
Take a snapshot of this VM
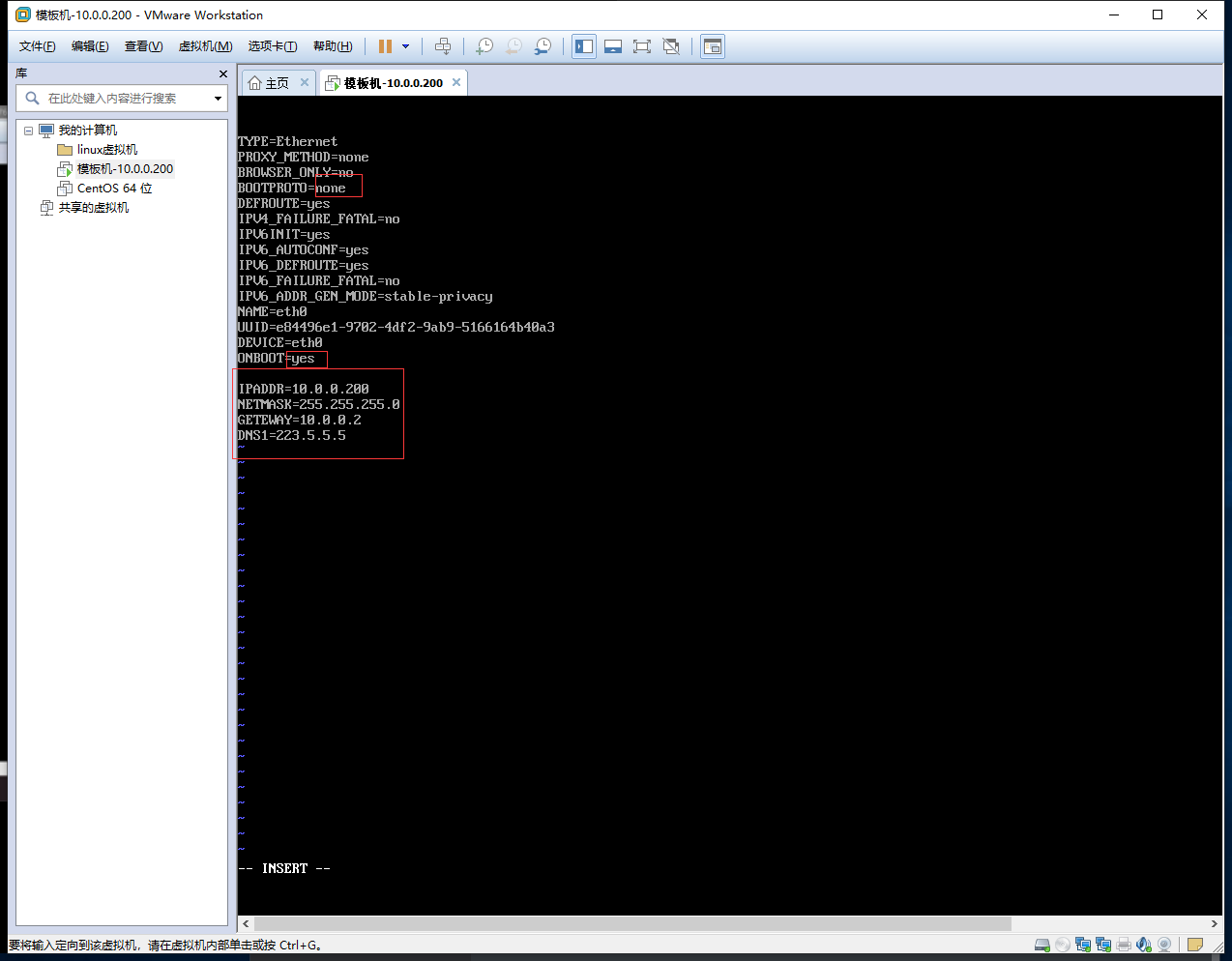[x=484, y=46]
